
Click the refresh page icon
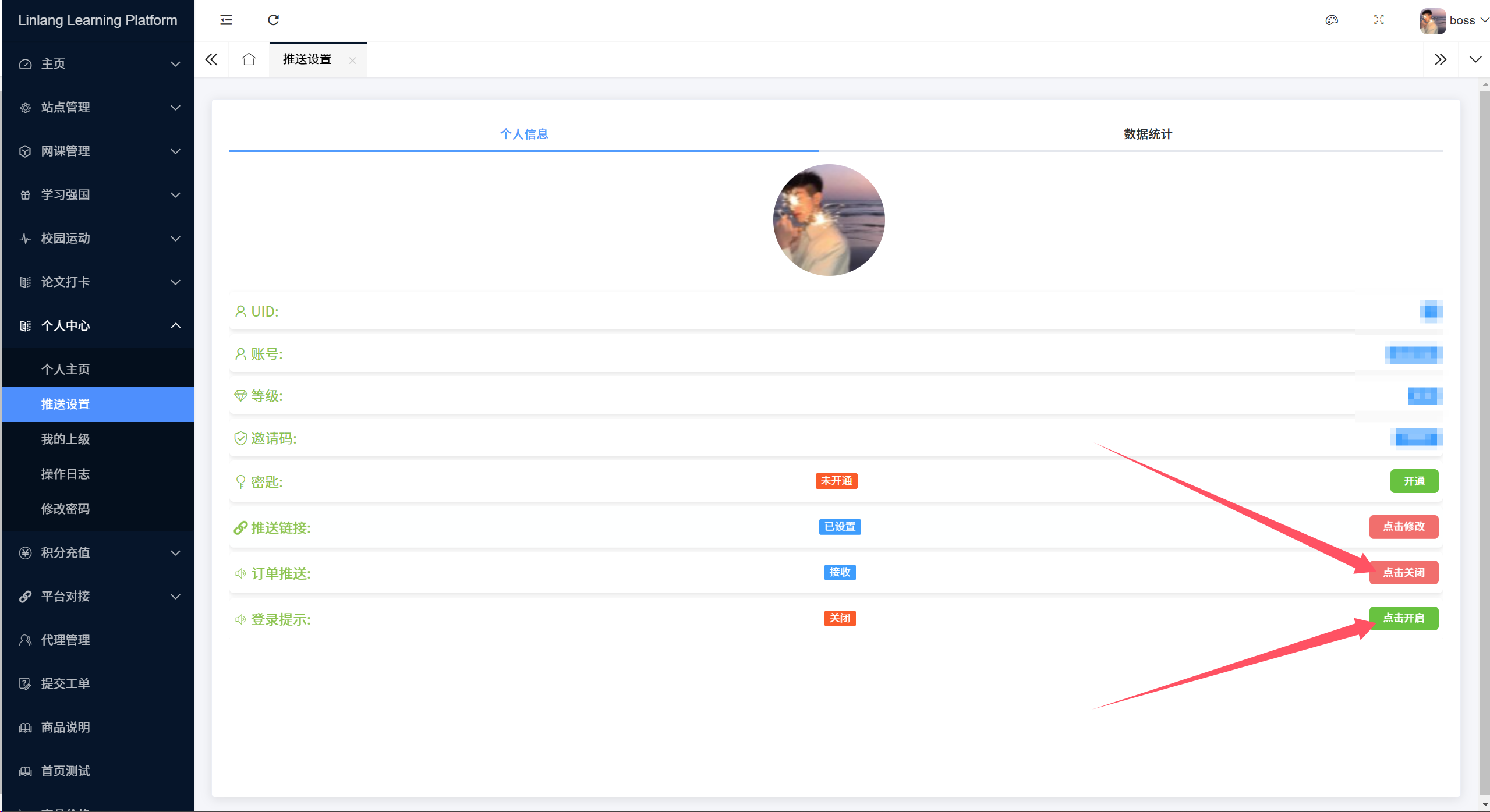273,20
